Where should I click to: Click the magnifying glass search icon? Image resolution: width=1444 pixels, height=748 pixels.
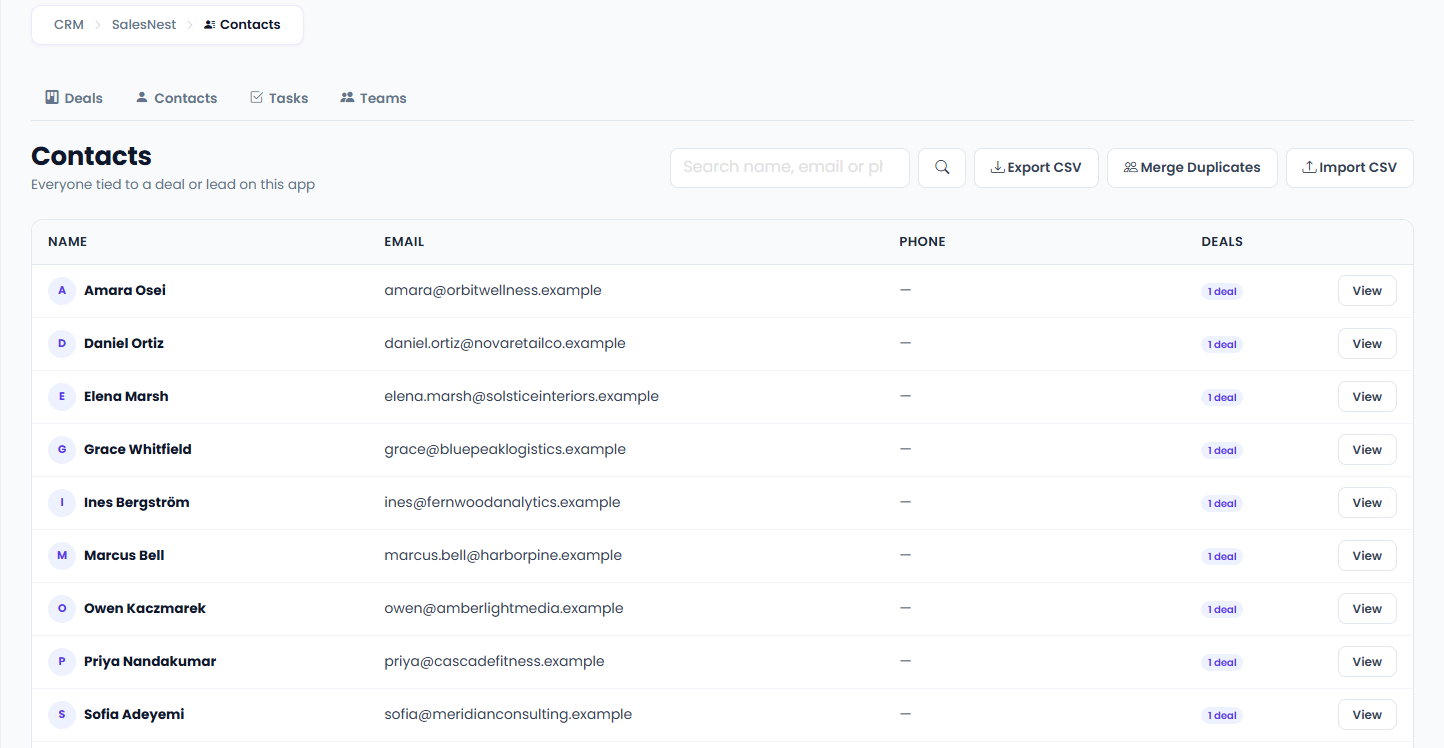[x=942, y=168]
